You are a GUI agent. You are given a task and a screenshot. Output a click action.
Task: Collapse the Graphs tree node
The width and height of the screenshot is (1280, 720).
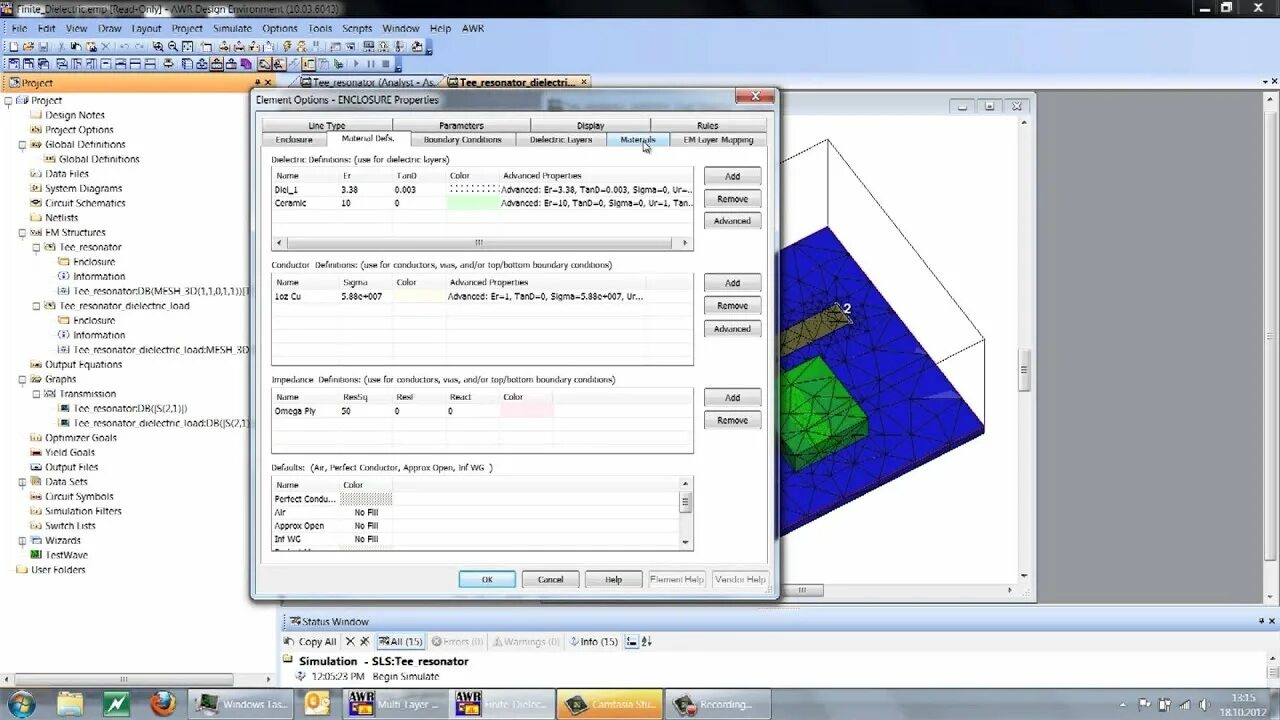click(23, 379)
